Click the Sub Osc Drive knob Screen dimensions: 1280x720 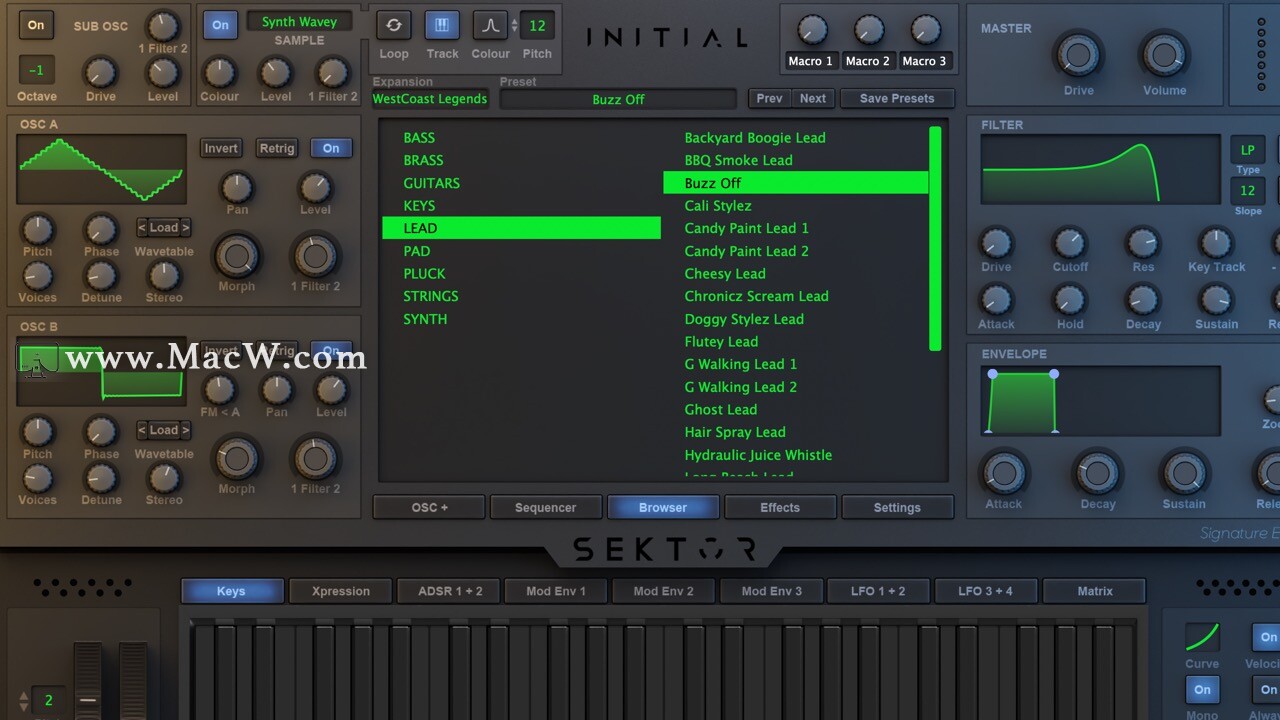[100, 72]
